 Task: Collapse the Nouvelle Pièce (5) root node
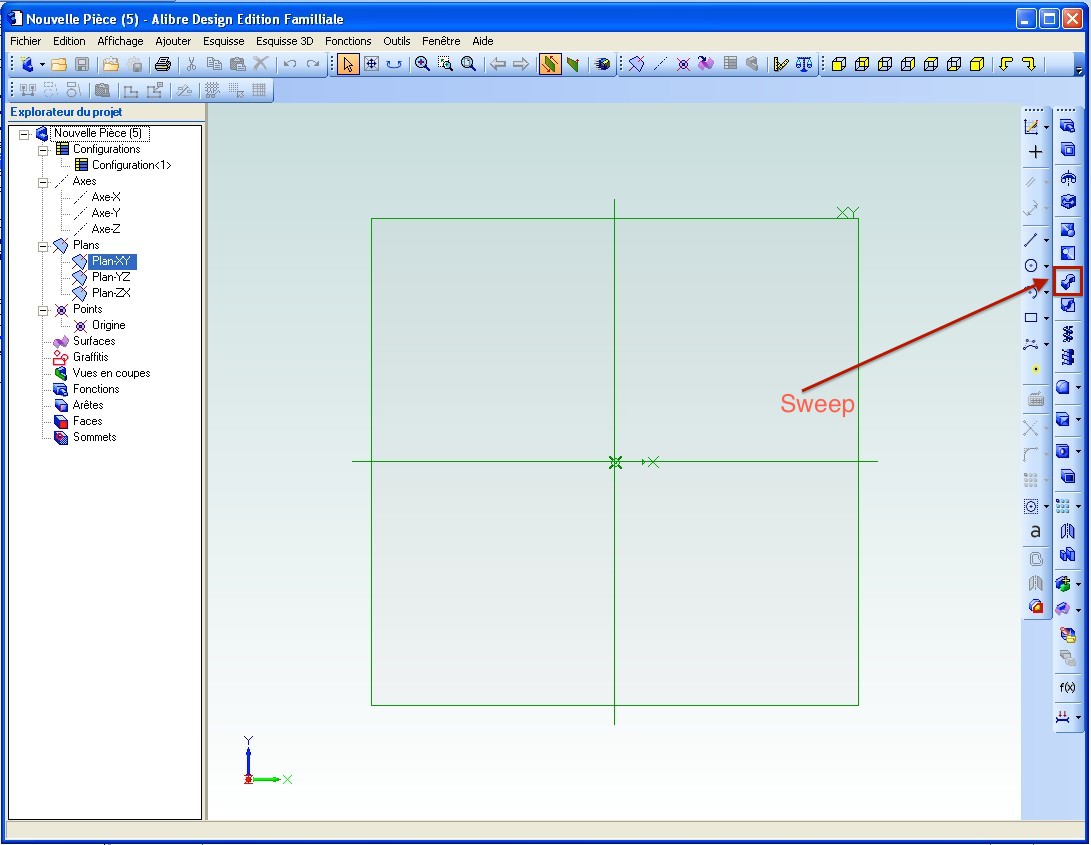24,134
